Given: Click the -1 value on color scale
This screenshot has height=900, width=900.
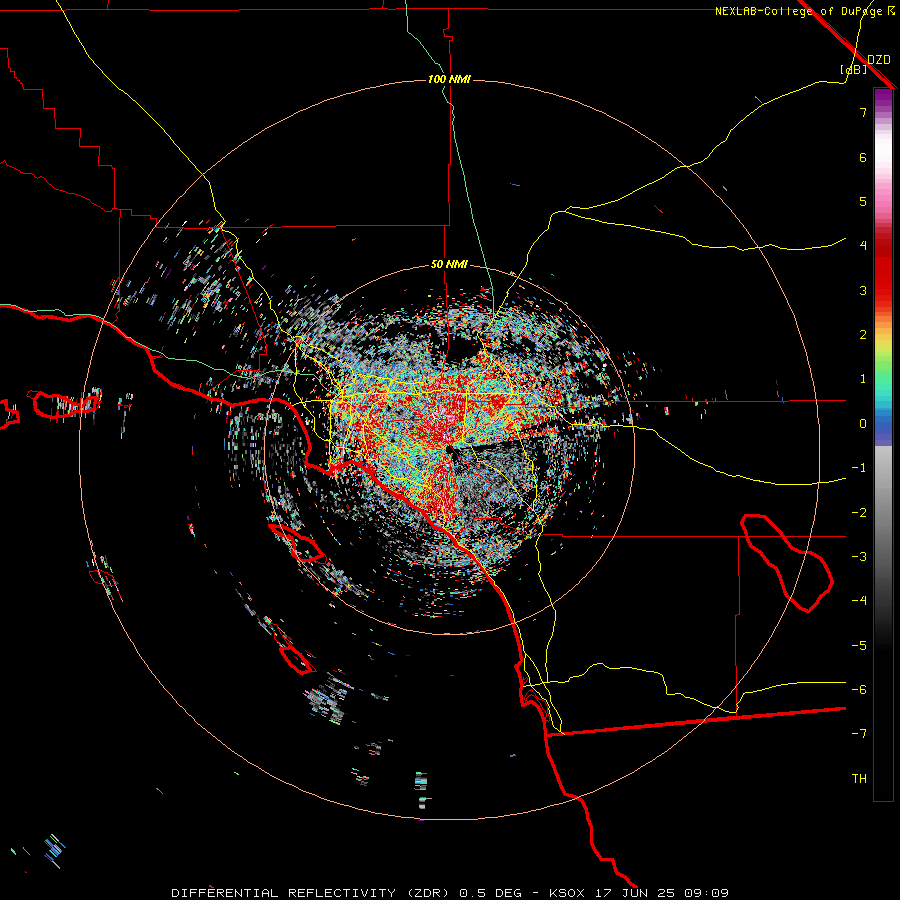Looking at the screenshot, I should (859, 468).
